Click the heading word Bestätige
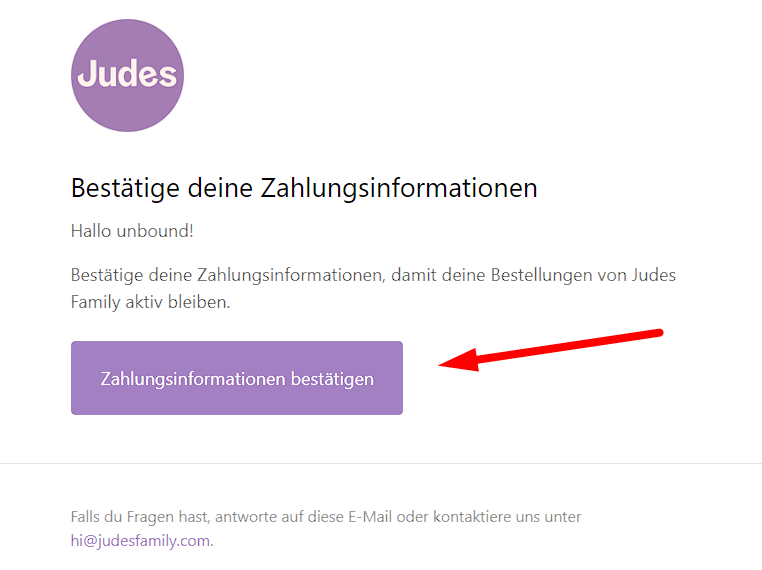 (x=125, y=189)
